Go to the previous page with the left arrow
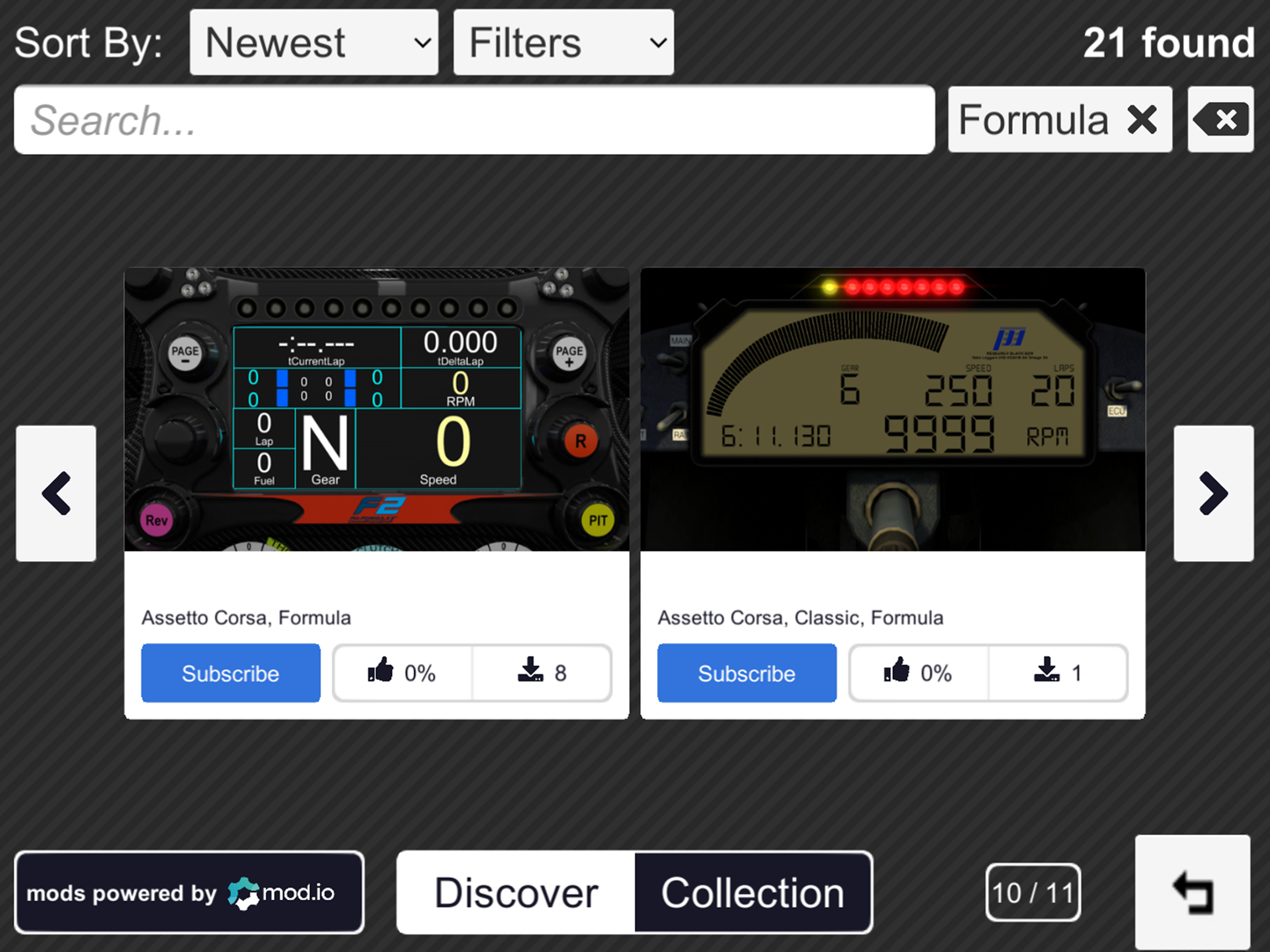This screenshot has width=1270, height=952. [x=56, y=494]
